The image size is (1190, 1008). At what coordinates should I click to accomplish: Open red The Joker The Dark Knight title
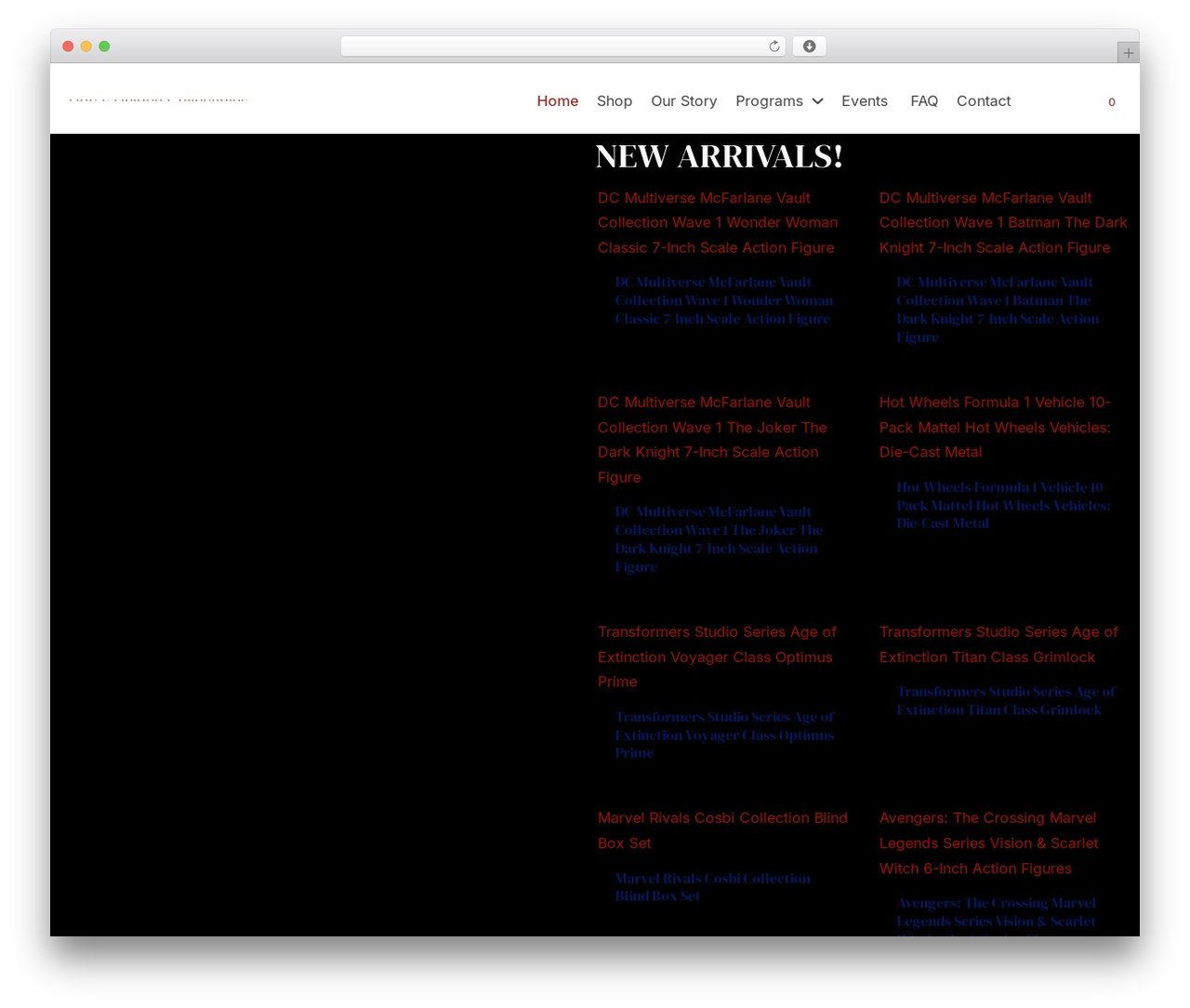point(712,440)
